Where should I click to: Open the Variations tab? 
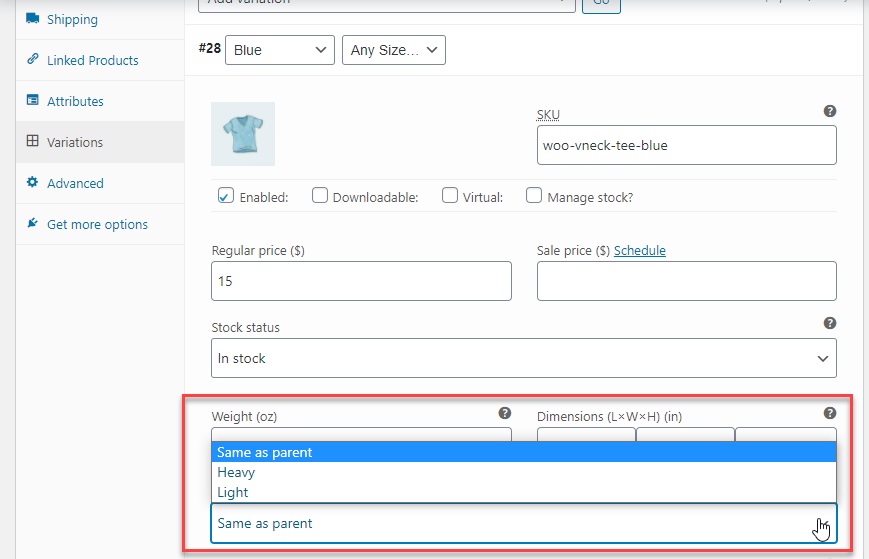(x=100, y=142)
